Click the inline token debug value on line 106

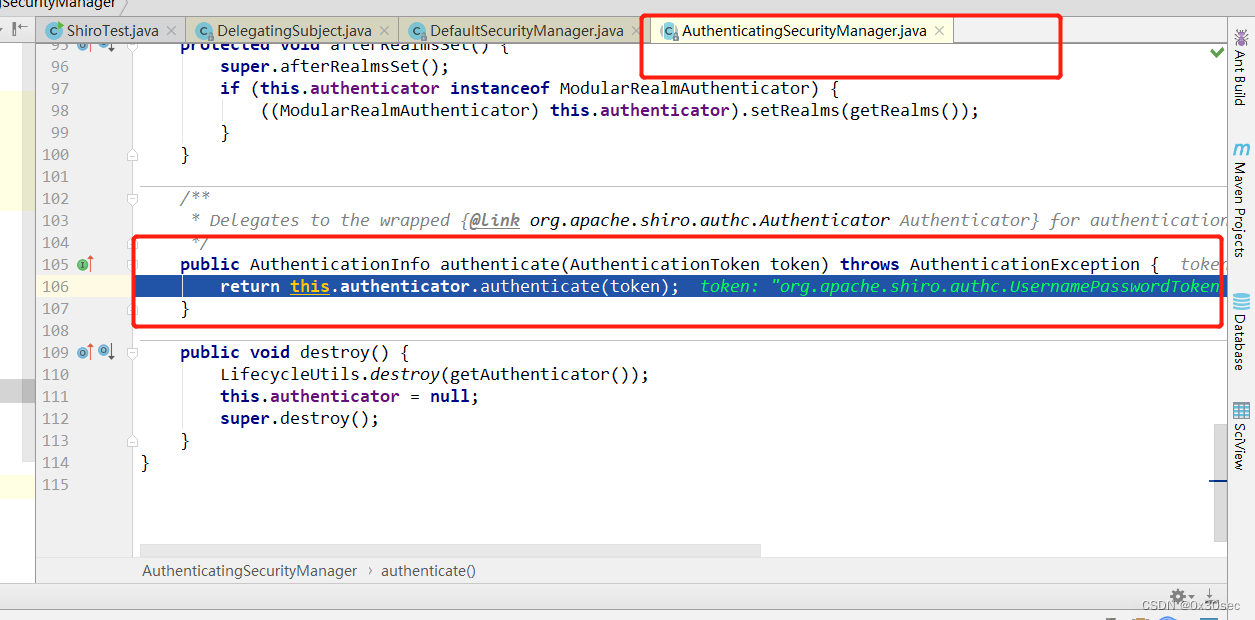(x=960, y=286)
